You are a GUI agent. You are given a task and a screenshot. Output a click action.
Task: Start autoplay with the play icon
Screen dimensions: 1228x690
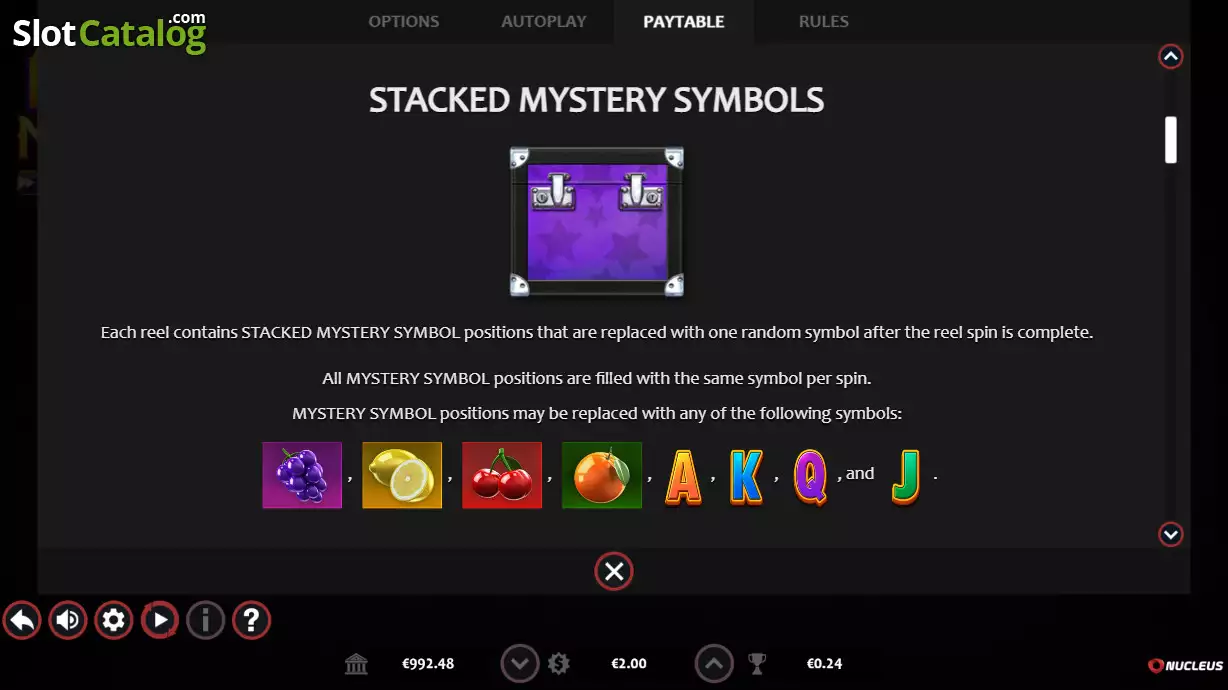pos(160,621)
